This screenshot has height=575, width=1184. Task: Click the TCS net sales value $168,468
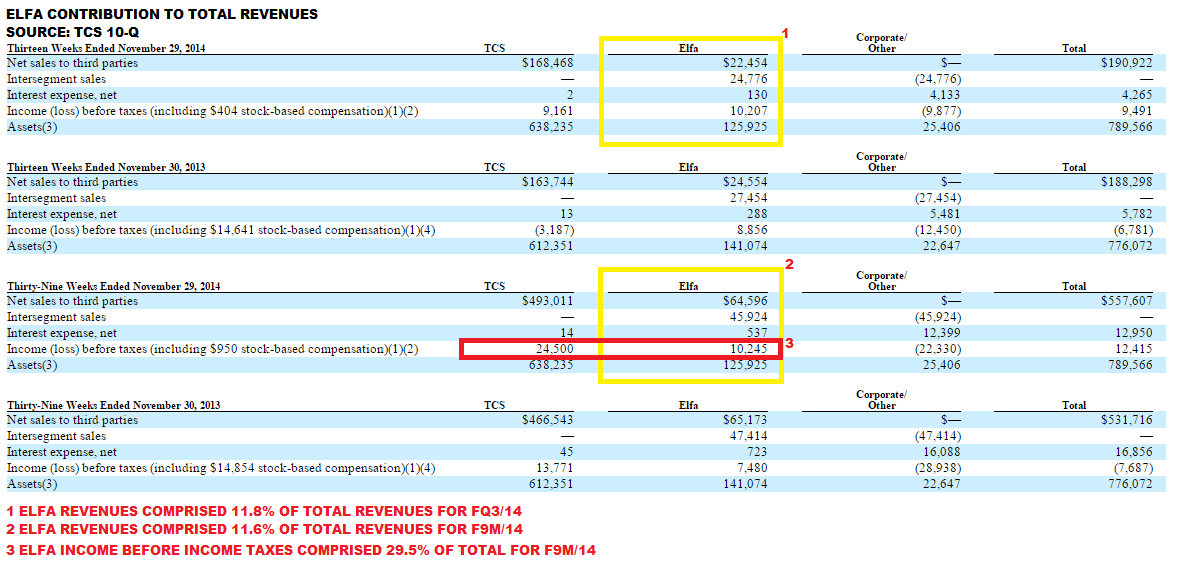coord(548,63)
